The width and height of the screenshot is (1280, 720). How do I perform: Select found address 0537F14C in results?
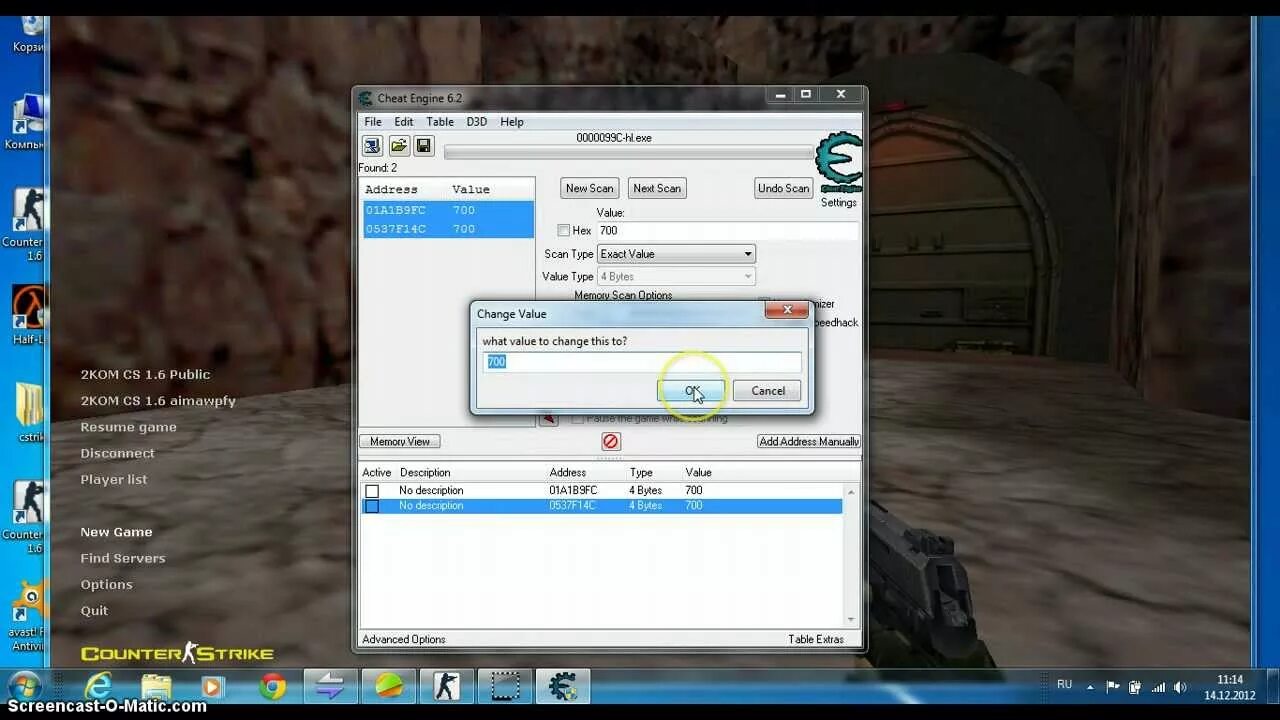447,229
